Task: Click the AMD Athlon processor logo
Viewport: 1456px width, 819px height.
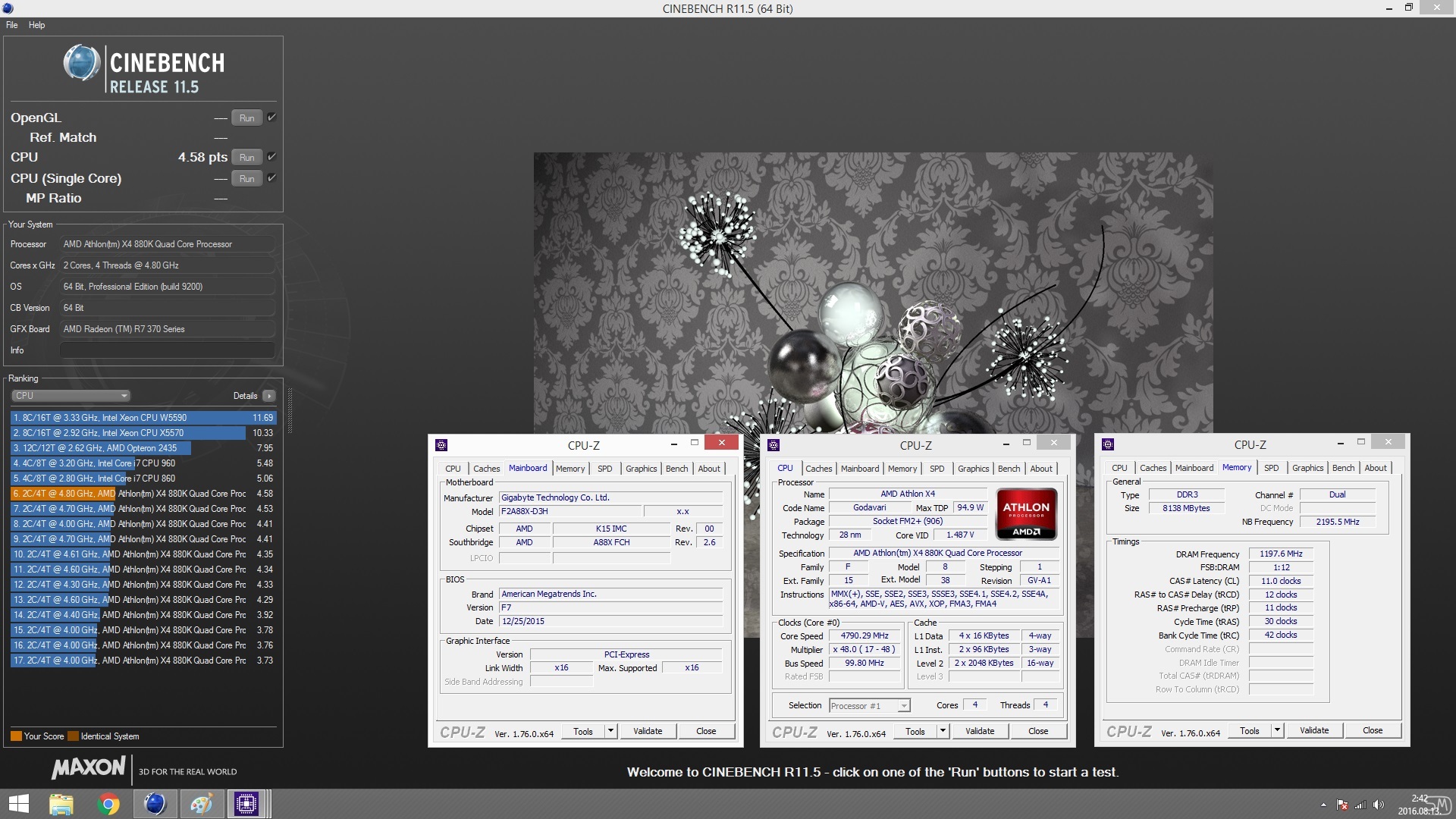Action: tap(1026, 514)
